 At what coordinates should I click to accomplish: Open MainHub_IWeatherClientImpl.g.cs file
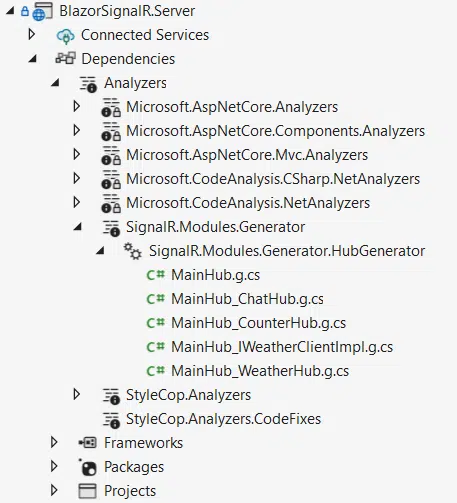282,347
